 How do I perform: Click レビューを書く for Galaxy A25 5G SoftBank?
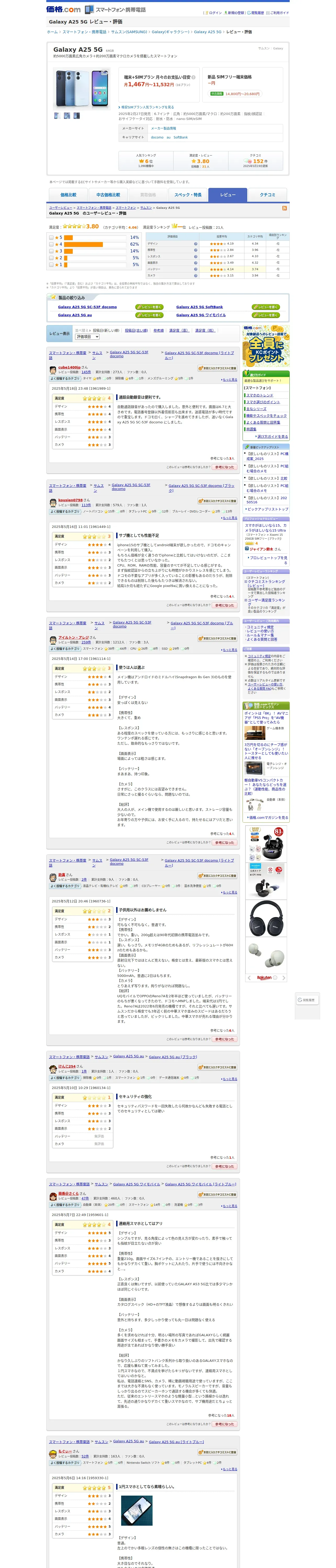[x=266, y=307]
